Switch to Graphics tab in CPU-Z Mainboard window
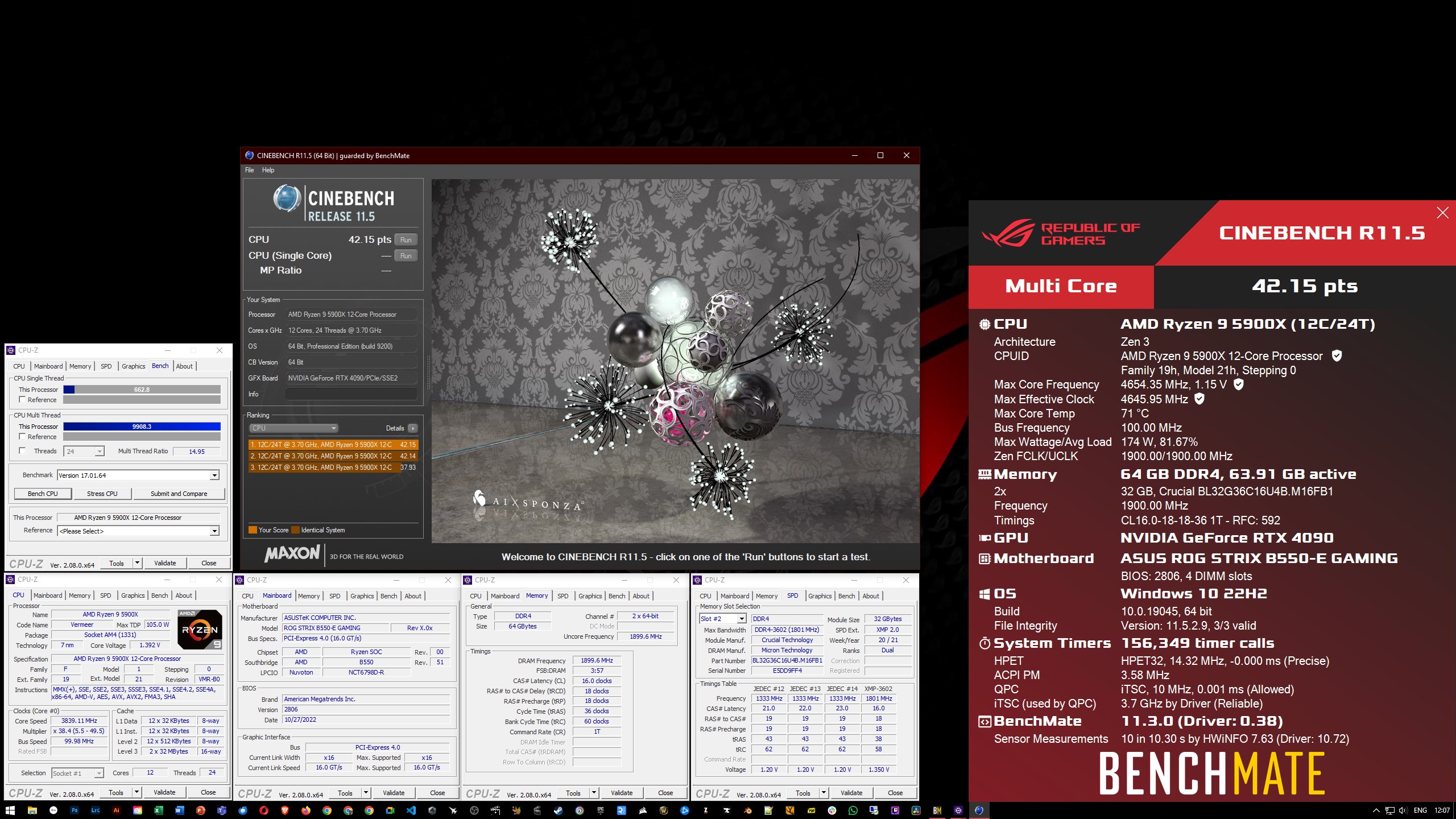Viewport: 1456px width, 819px height. (362, 596)
